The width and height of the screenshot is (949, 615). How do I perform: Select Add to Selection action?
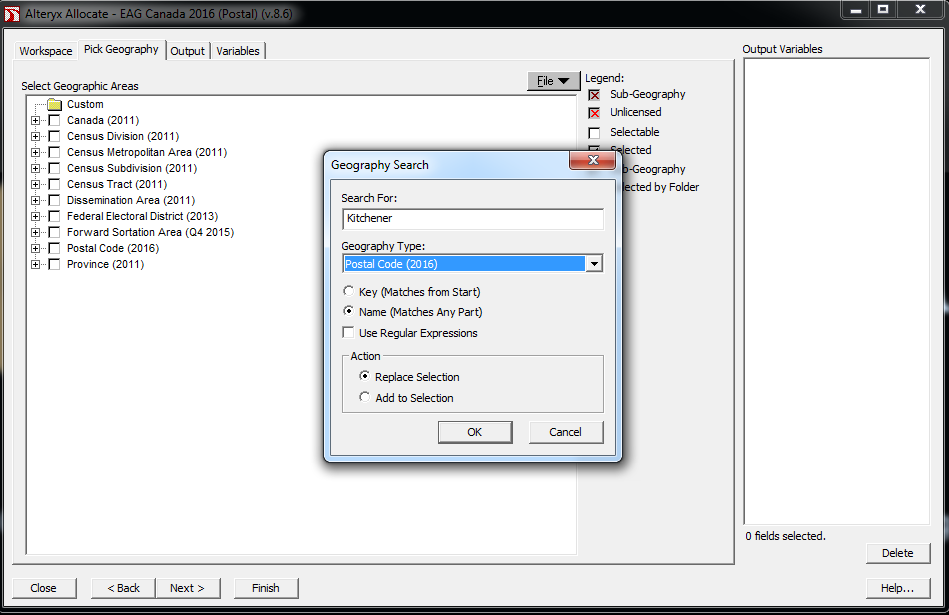pyautogui.click(x=364, y=397)
